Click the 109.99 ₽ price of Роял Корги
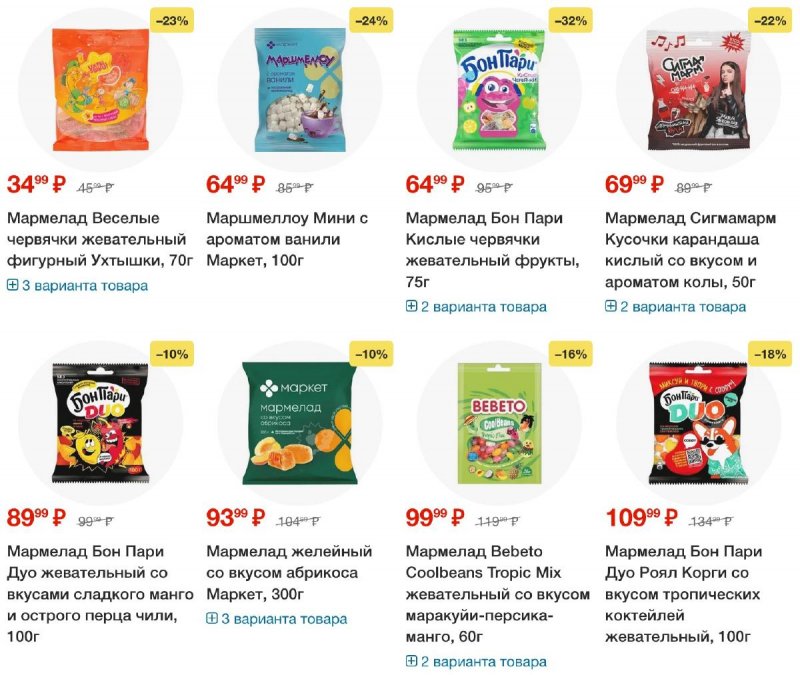This screenshot has width=800, height=675. pos(642,518)
